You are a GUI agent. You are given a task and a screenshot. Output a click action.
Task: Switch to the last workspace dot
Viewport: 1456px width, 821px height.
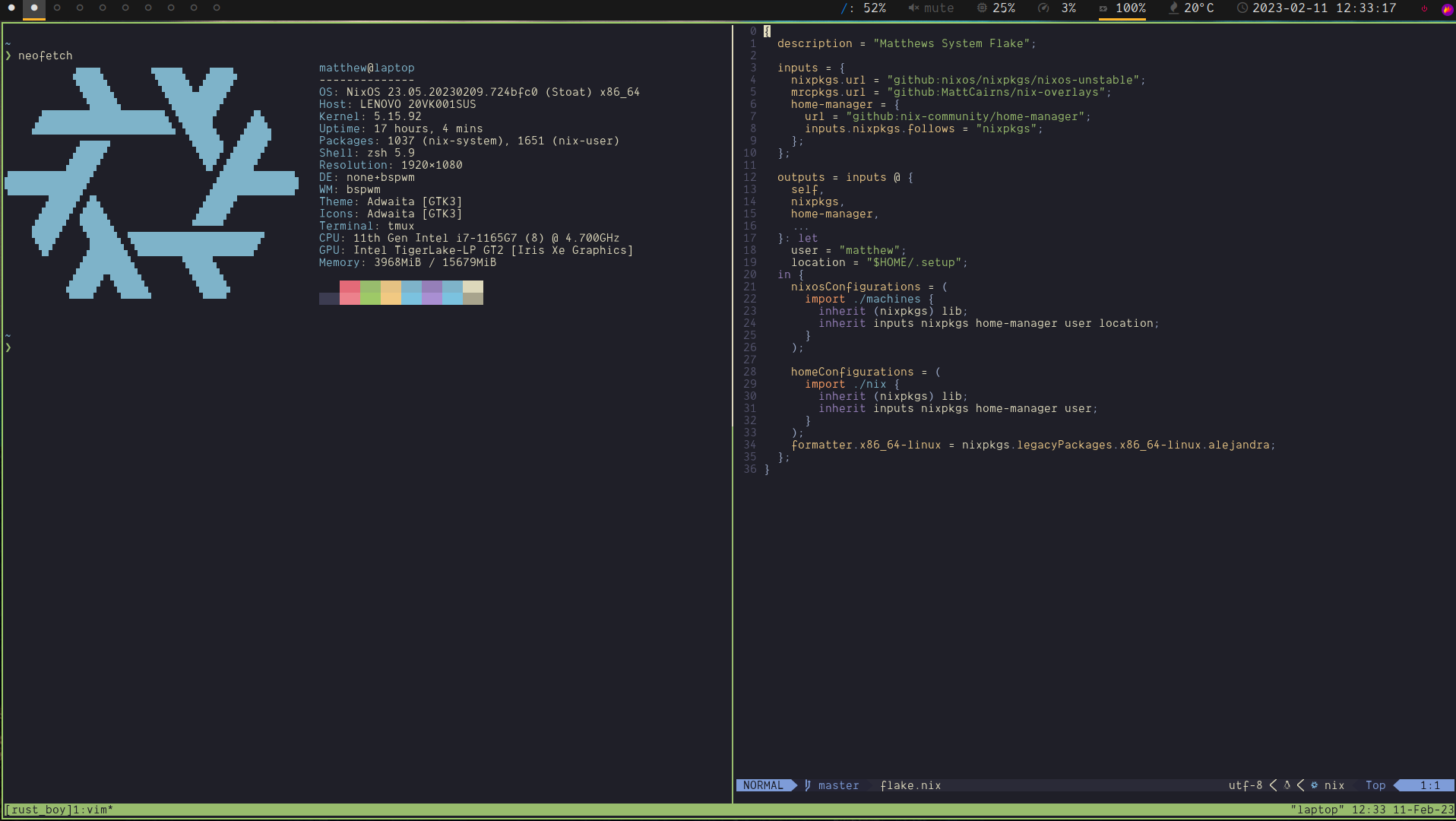click(x=217, y=8)
